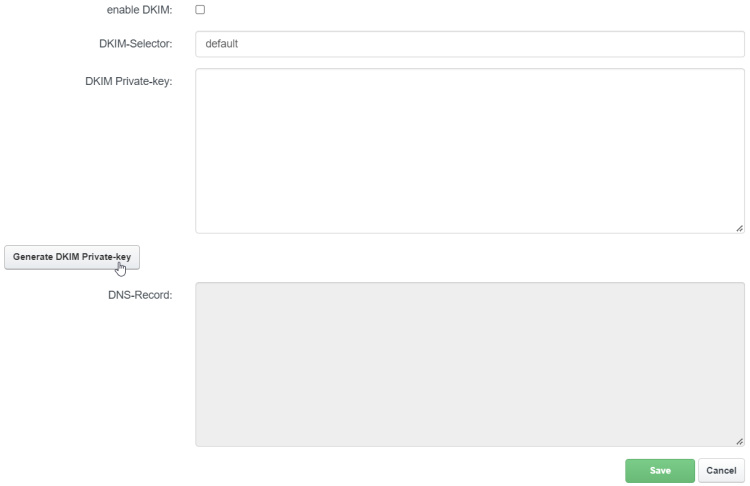Click the 'enable DKIM:' label
This screenshot has width=750, height=486.
139,10
